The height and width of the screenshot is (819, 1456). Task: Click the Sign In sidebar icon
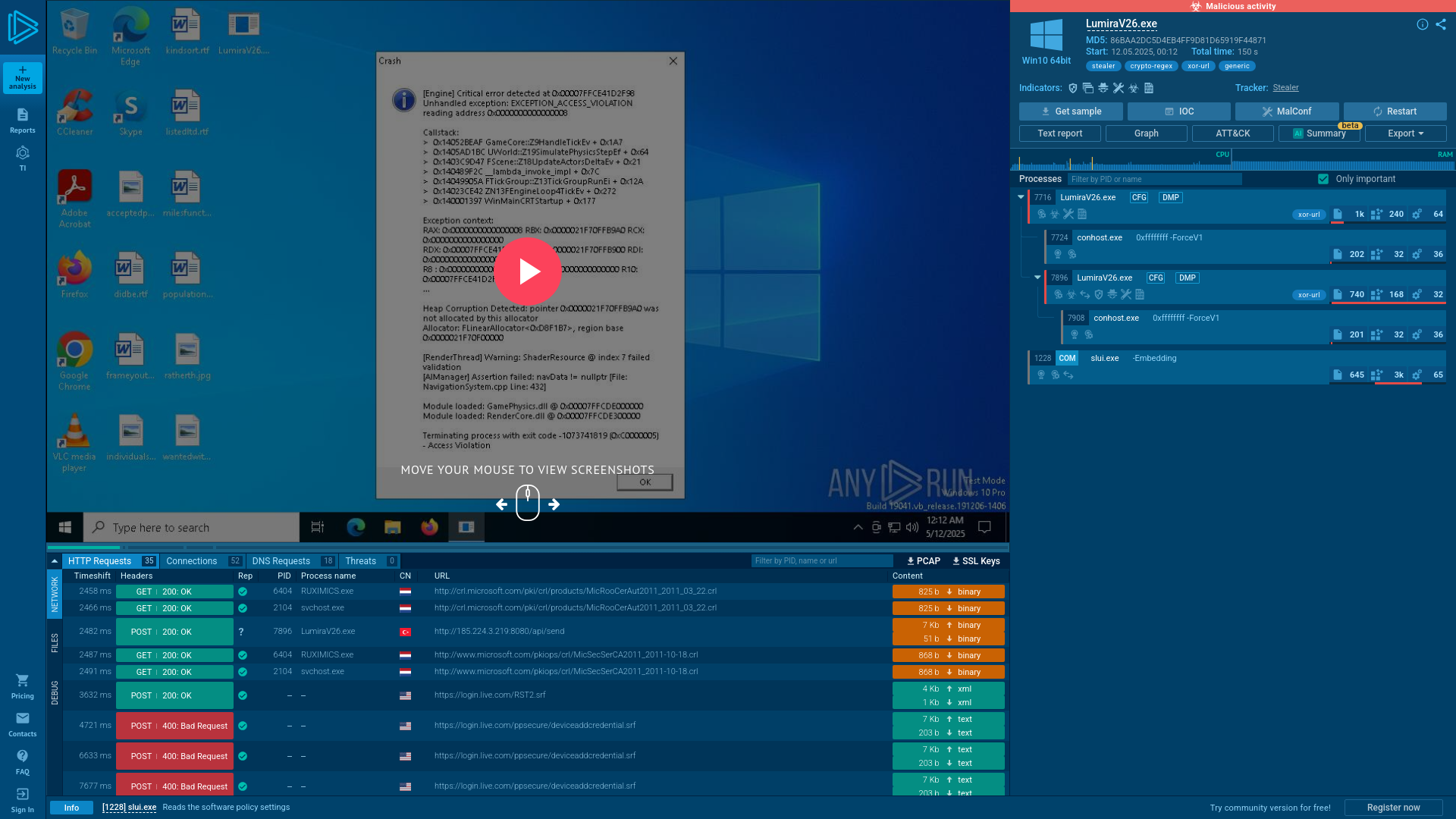[x=23, y=800]
